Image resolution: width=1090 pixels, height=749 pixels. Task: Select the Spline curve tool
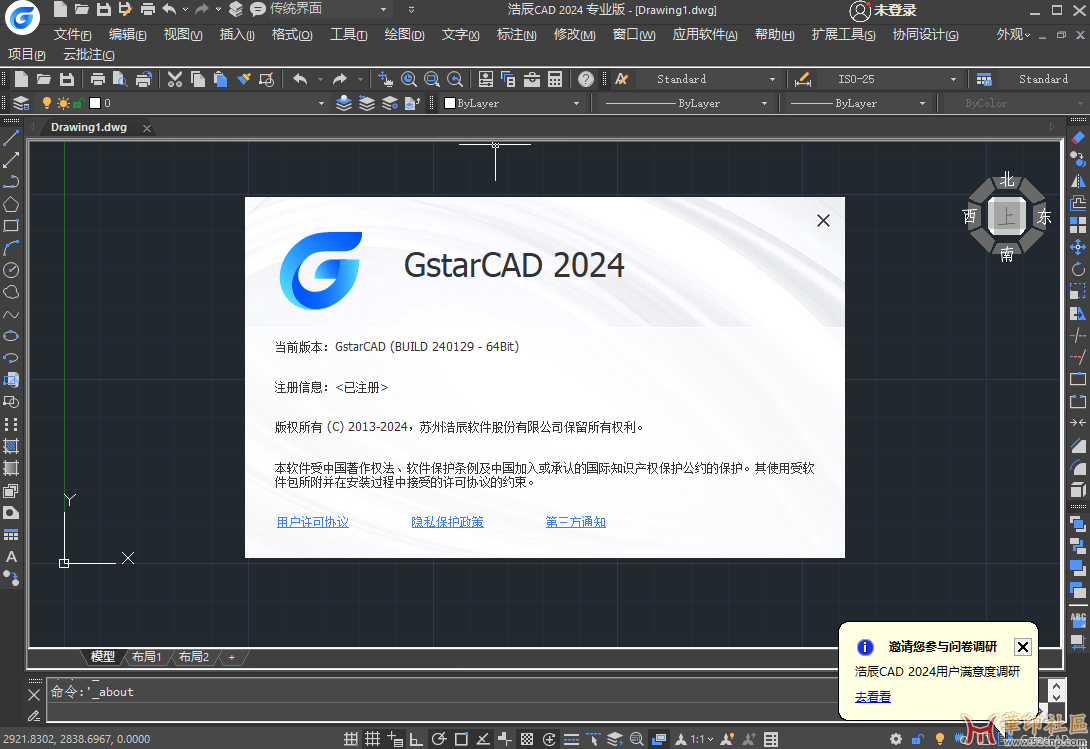coord(10,314)
